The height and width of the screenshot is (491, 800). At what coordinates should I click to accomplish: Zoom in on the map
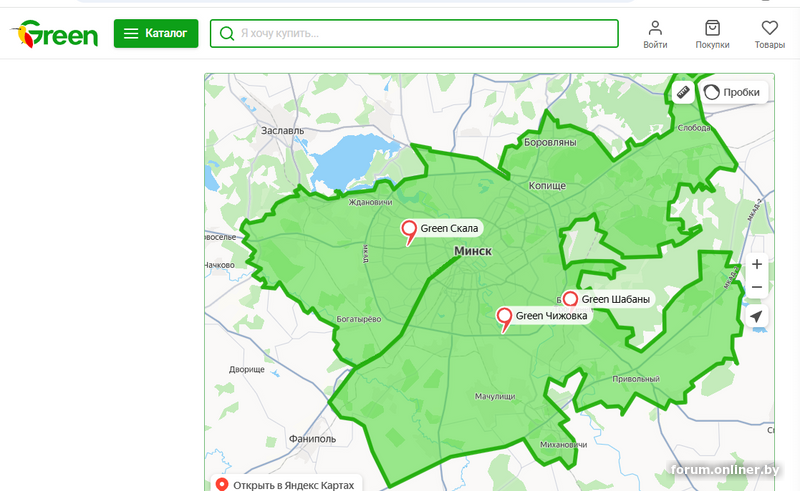pyautogui.click(x=757, y=264)
